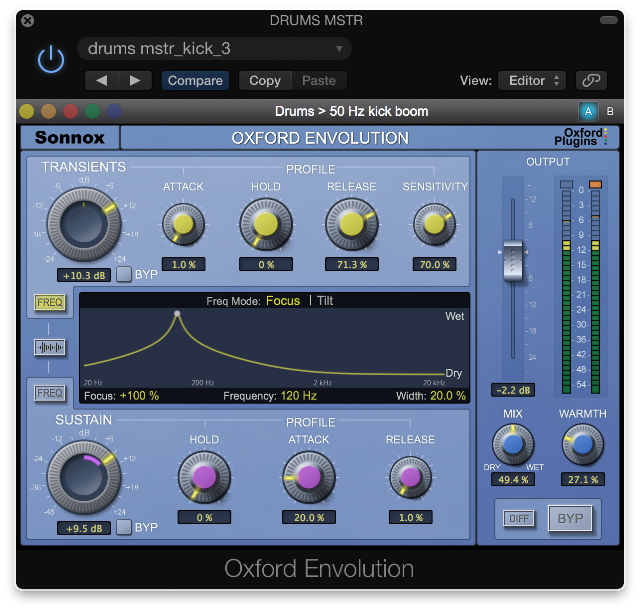This screenshot has width=640, height=611.
Task: Click the Paste button
Action: coord(319,80)
